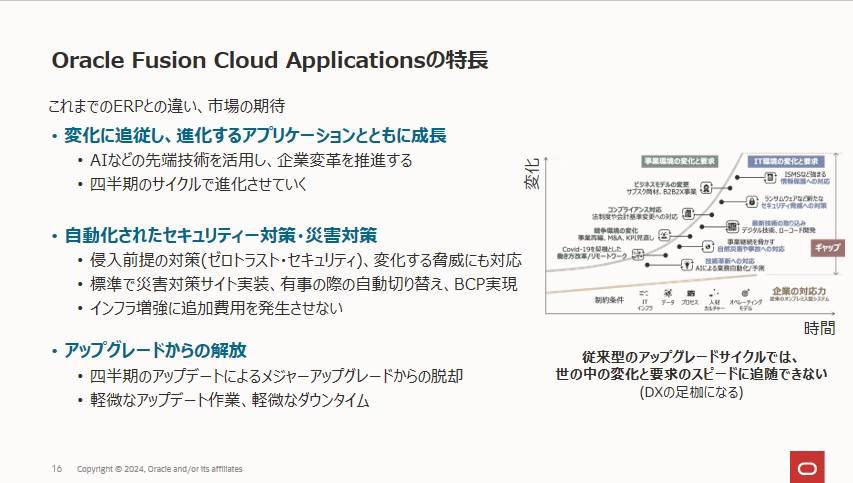Click the ギャップ red label box
This screenshot has height=483, width=853.
827,247
